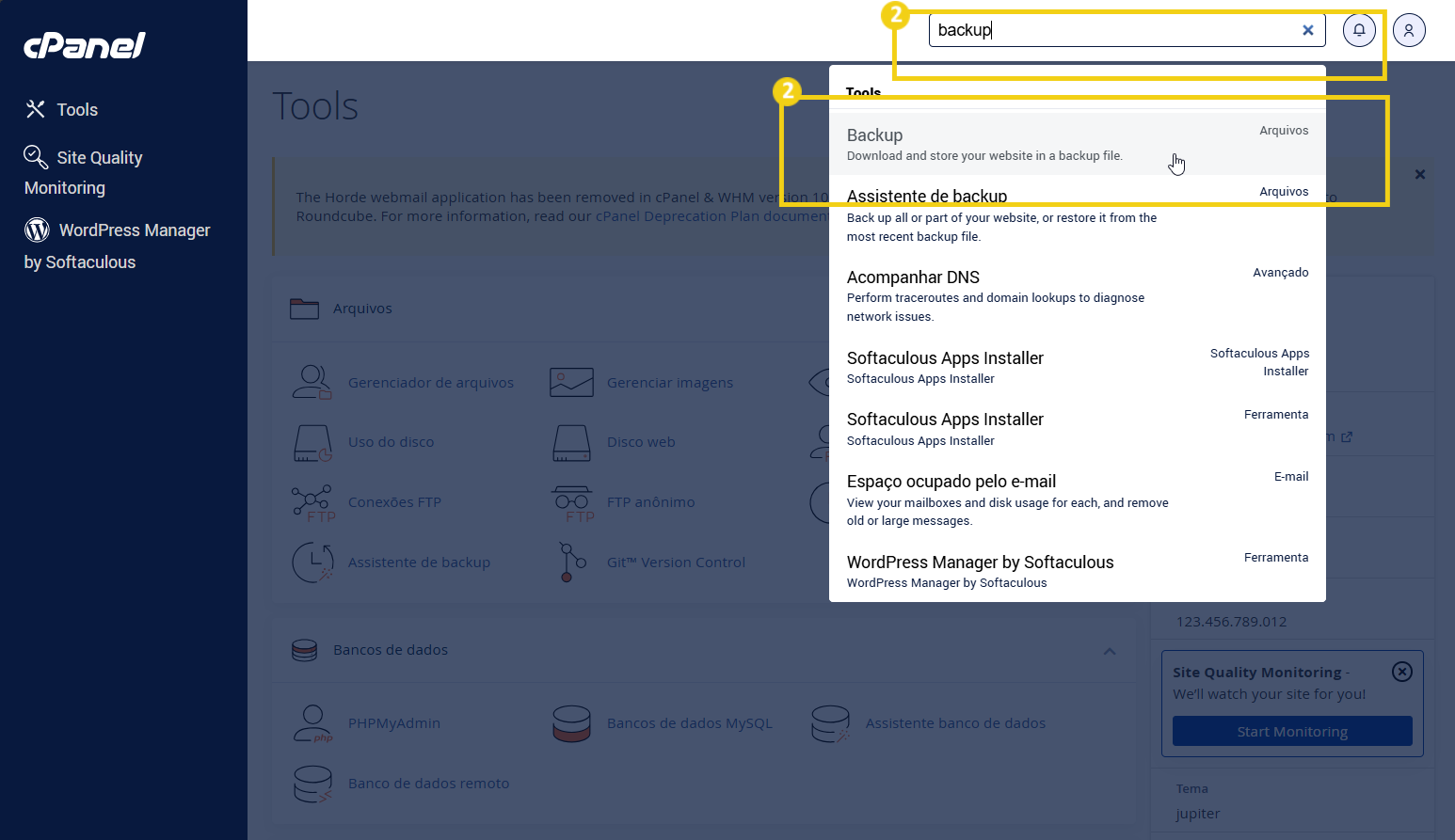This screenshot has height=840, width=1455.
Task: Click the Bancos de dados section icon
Action: click(x=304, y=650)
